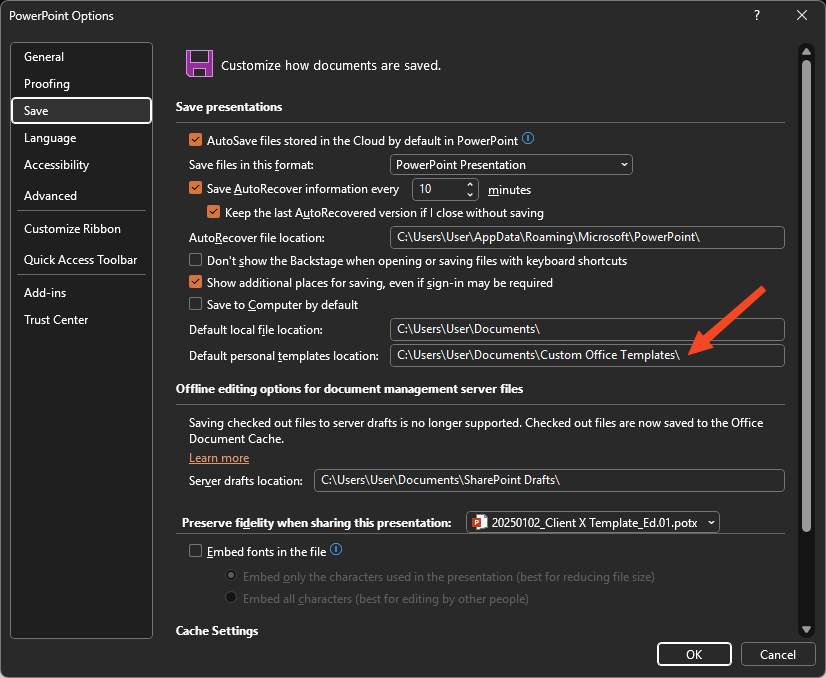
Task: Switch to Customize Ribbon category
Action: tap(72, 229)
